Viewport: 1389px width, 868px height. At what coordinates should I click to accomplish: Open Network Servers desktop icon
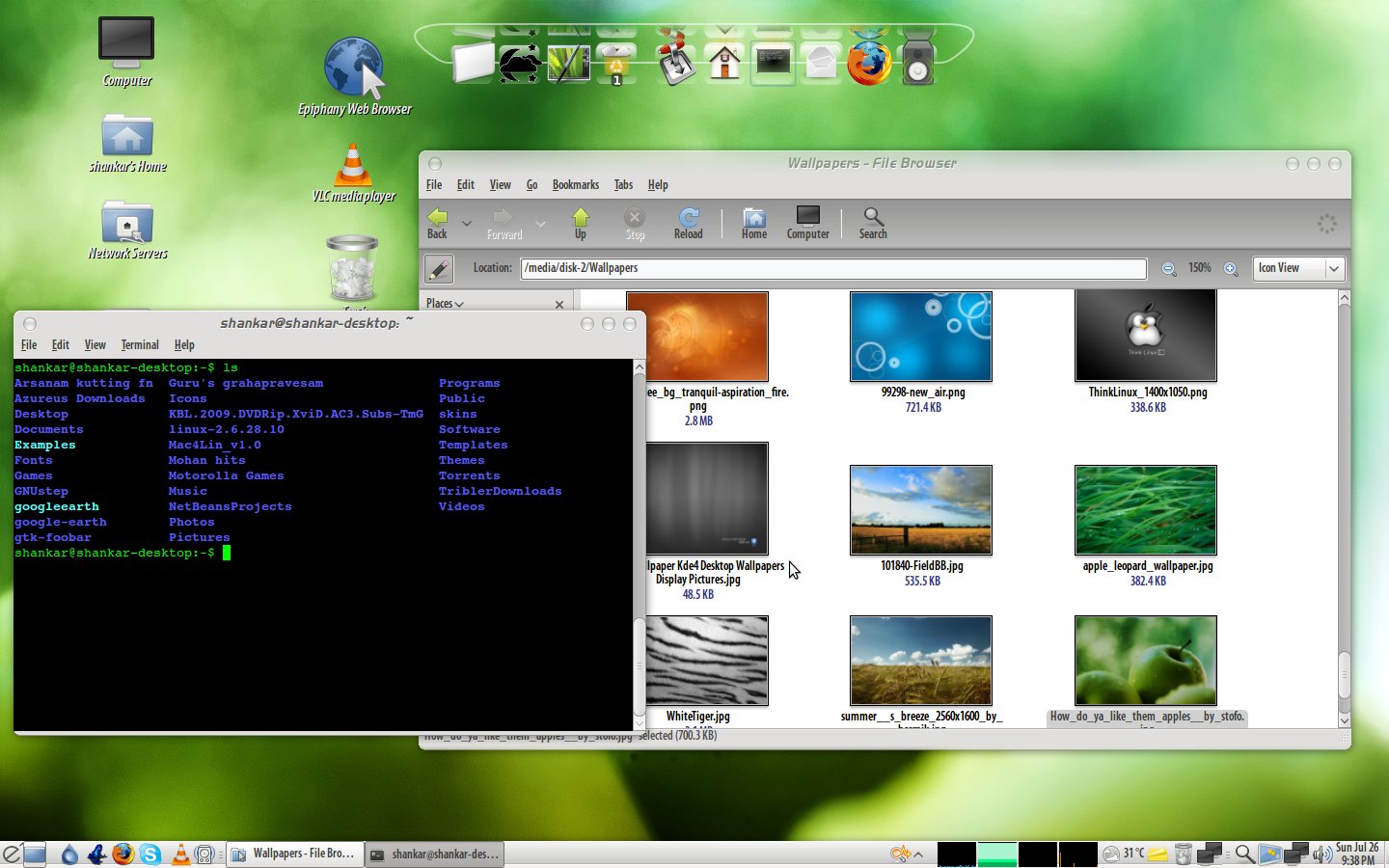(127, 231)
